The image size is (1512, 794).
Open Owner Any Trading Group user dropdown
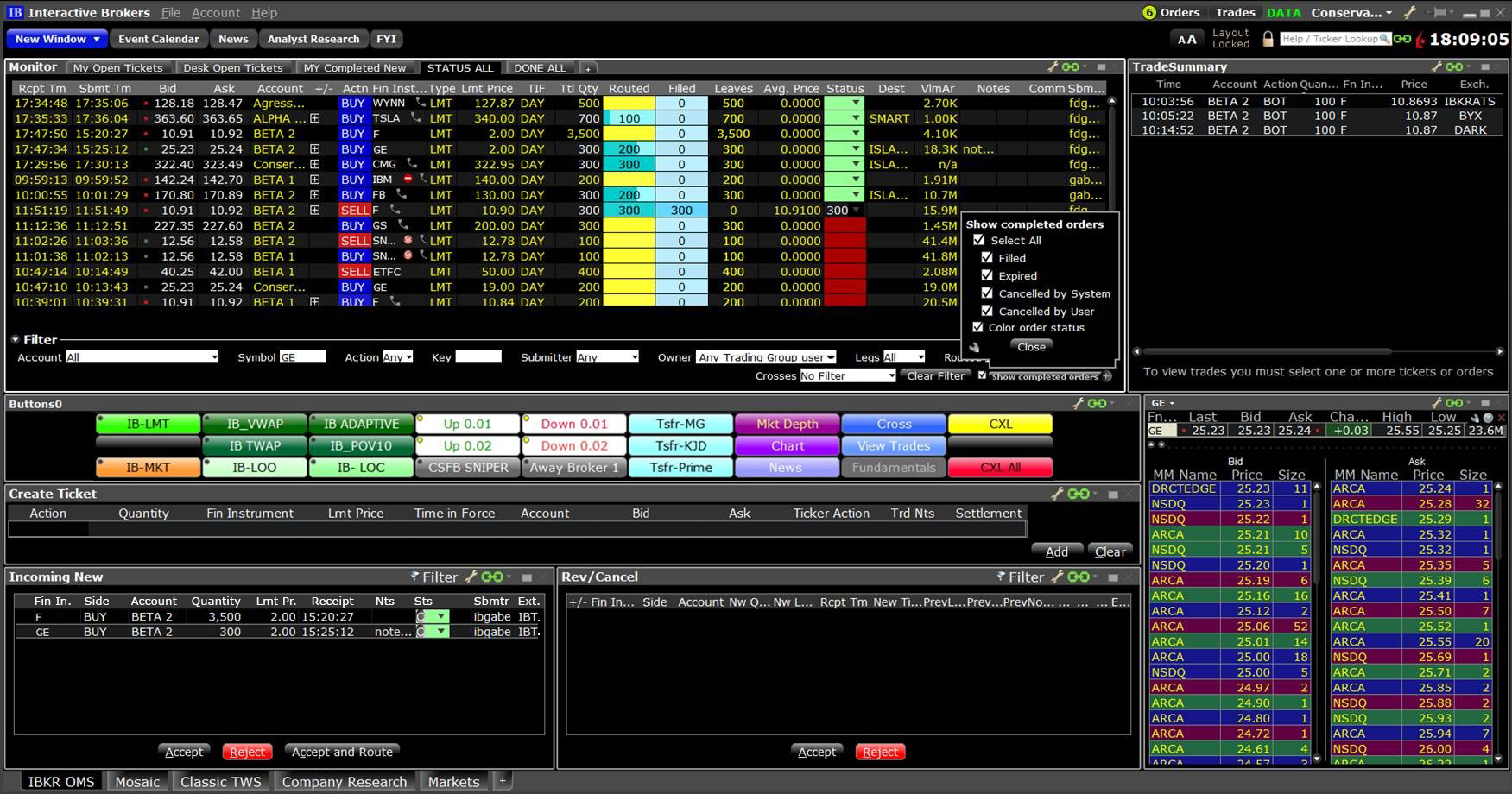coord(767,357)
